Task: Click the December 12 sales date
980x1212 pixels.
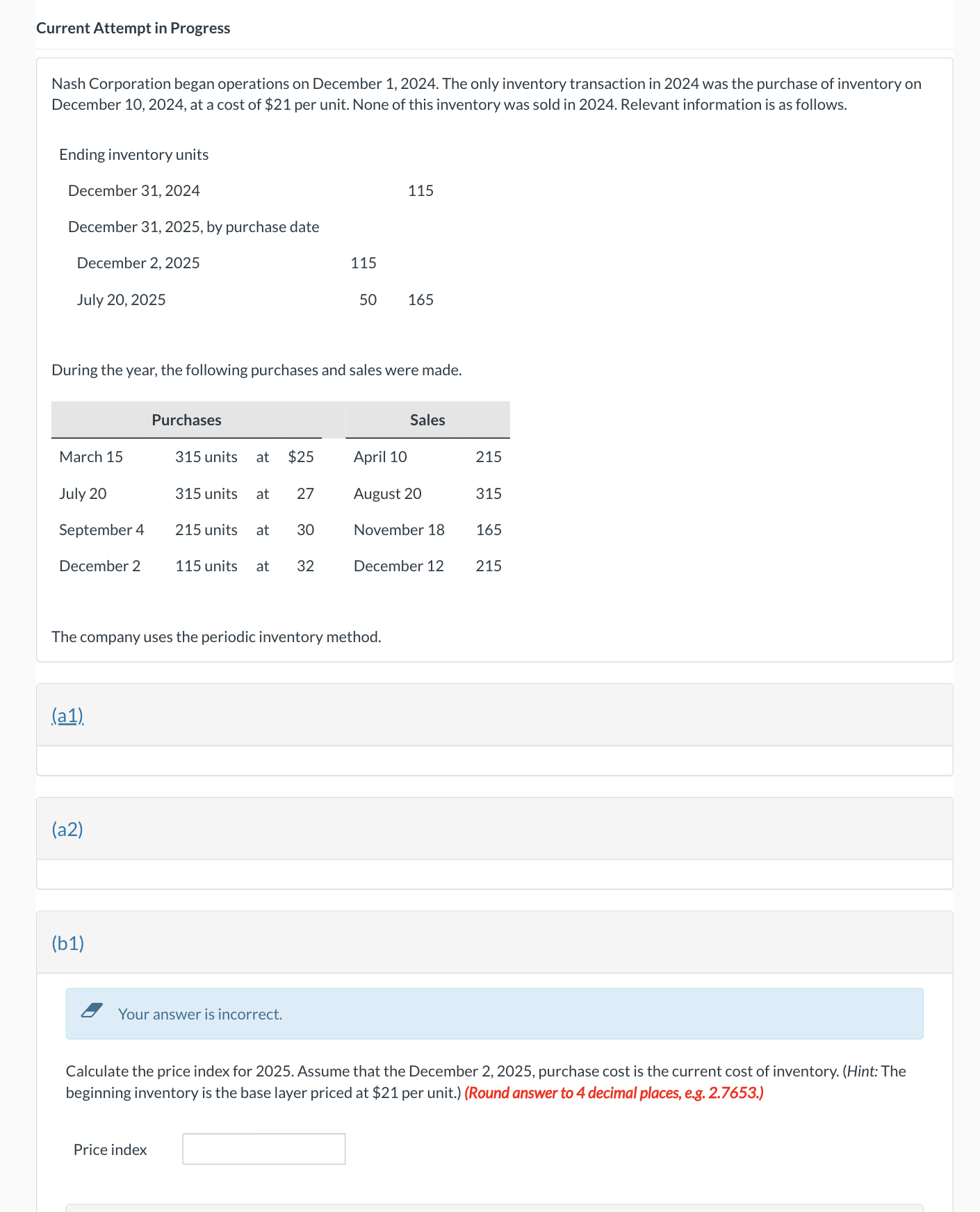Action: [398, 566]
